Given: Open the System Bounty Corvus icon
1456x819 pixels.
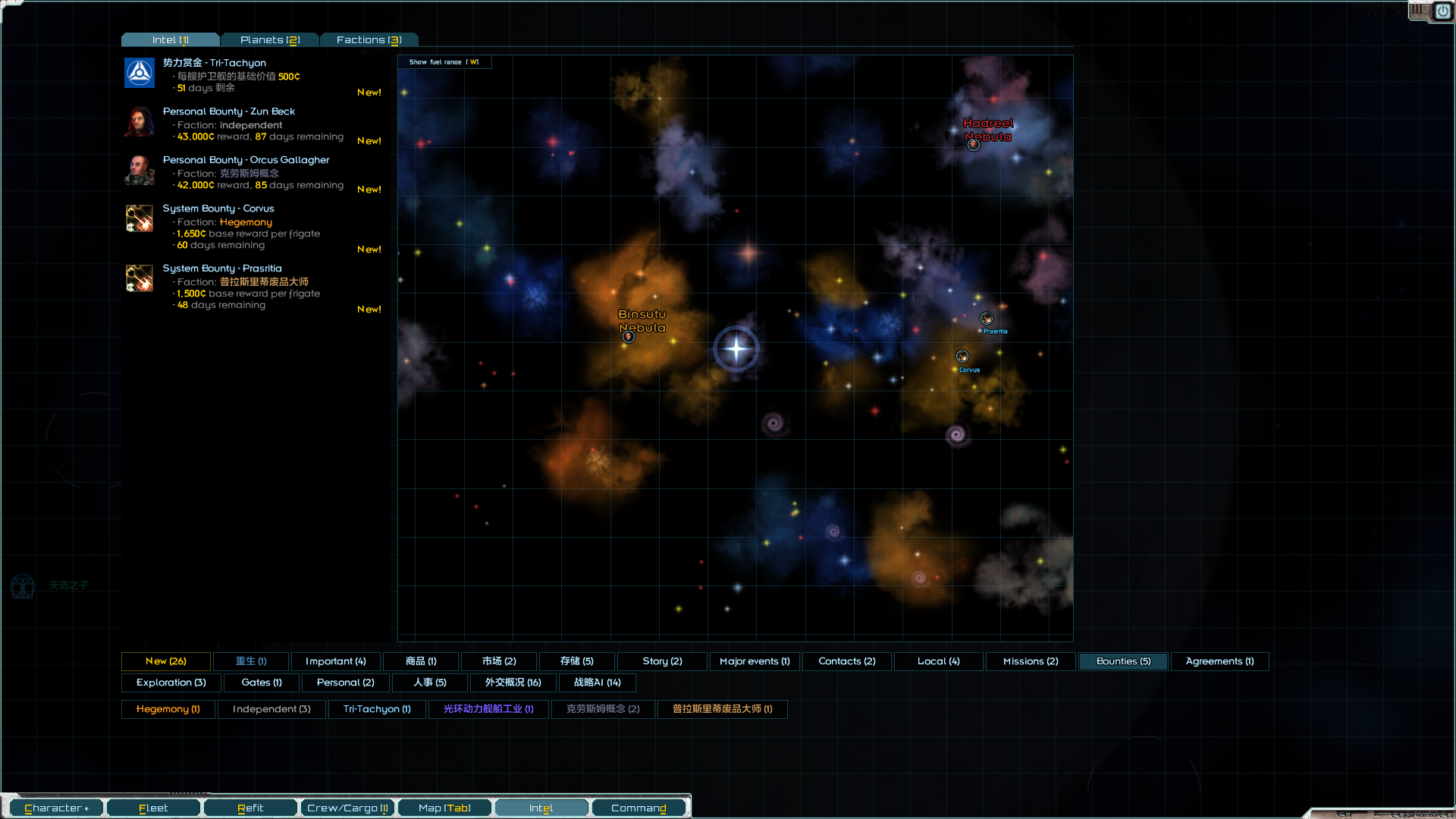Looking at the screenshot, I should [x=139, y=218].
